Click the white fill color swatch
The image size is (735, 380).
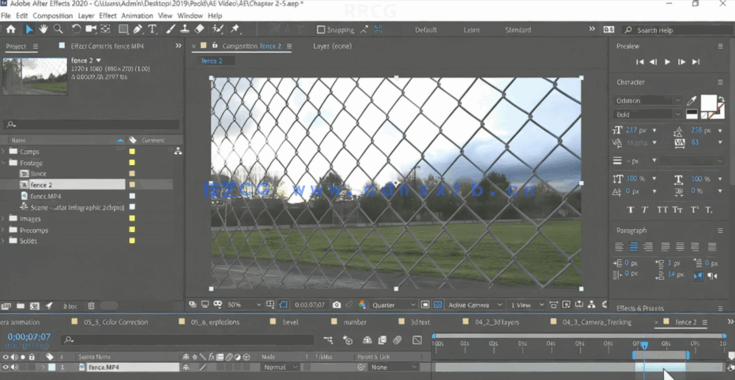coord(708,102)
